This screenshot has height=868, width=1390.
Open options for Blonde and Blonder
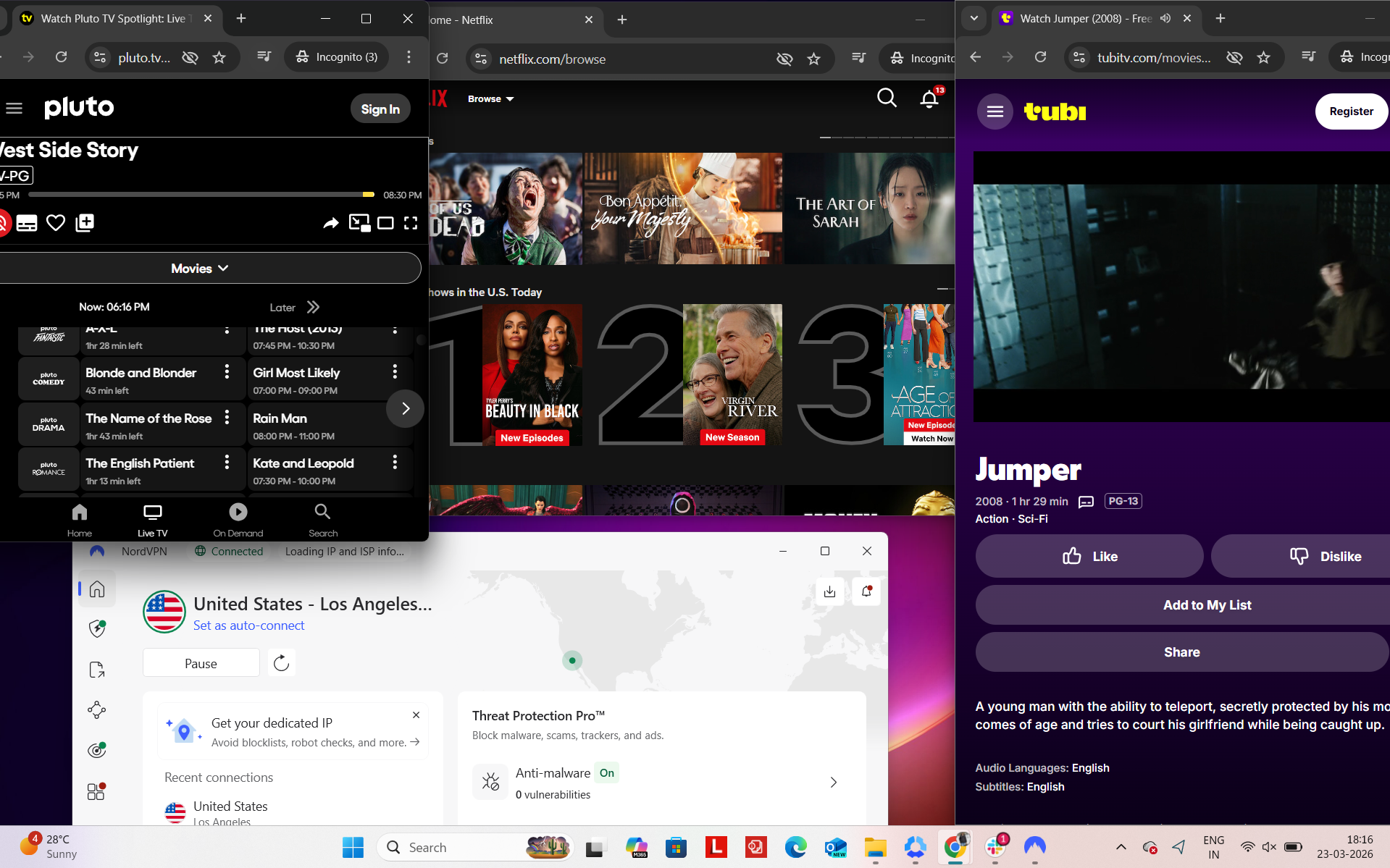(x=227, y=371)
